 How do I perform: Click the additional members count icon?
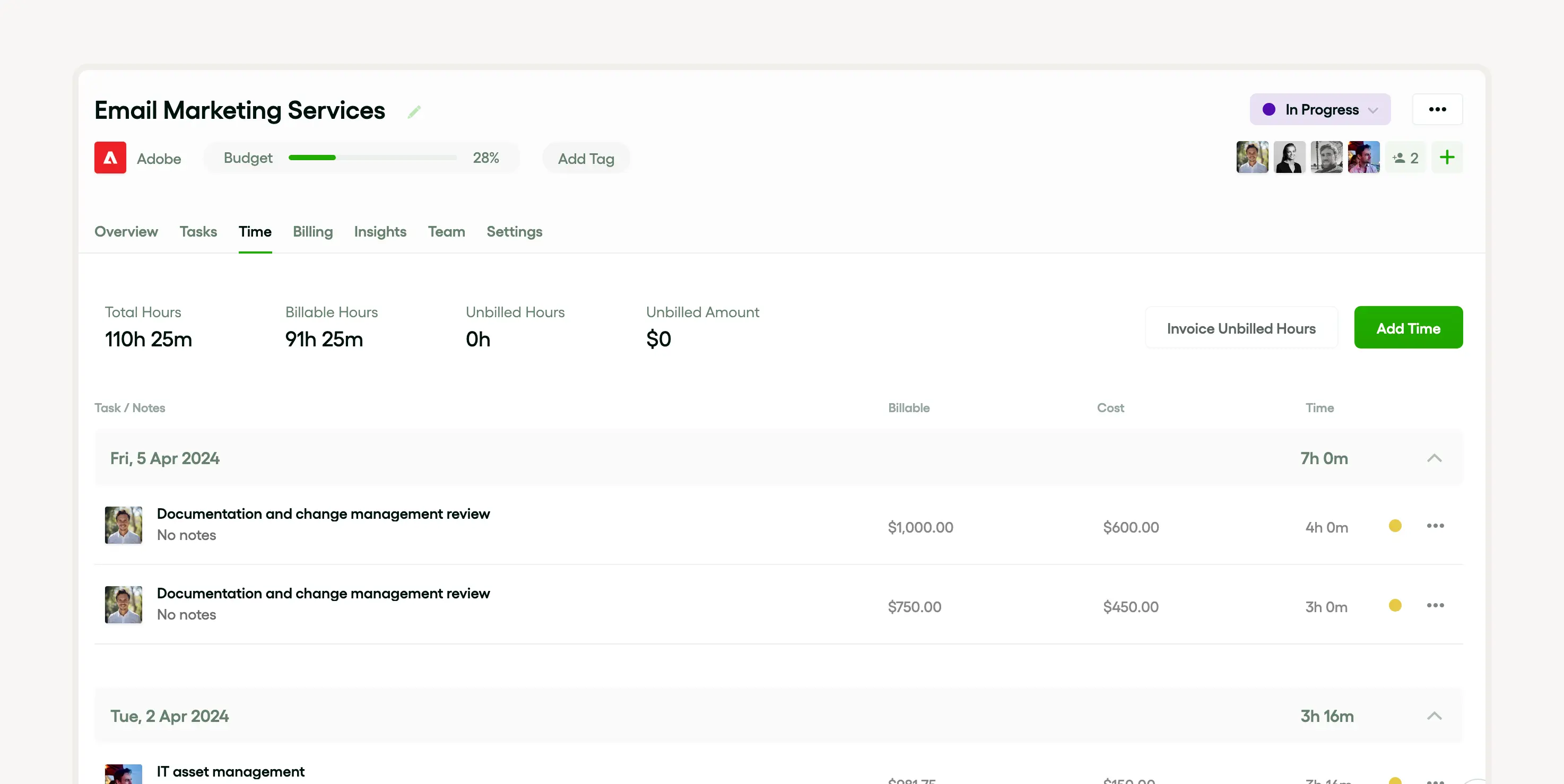point(1405,158)
